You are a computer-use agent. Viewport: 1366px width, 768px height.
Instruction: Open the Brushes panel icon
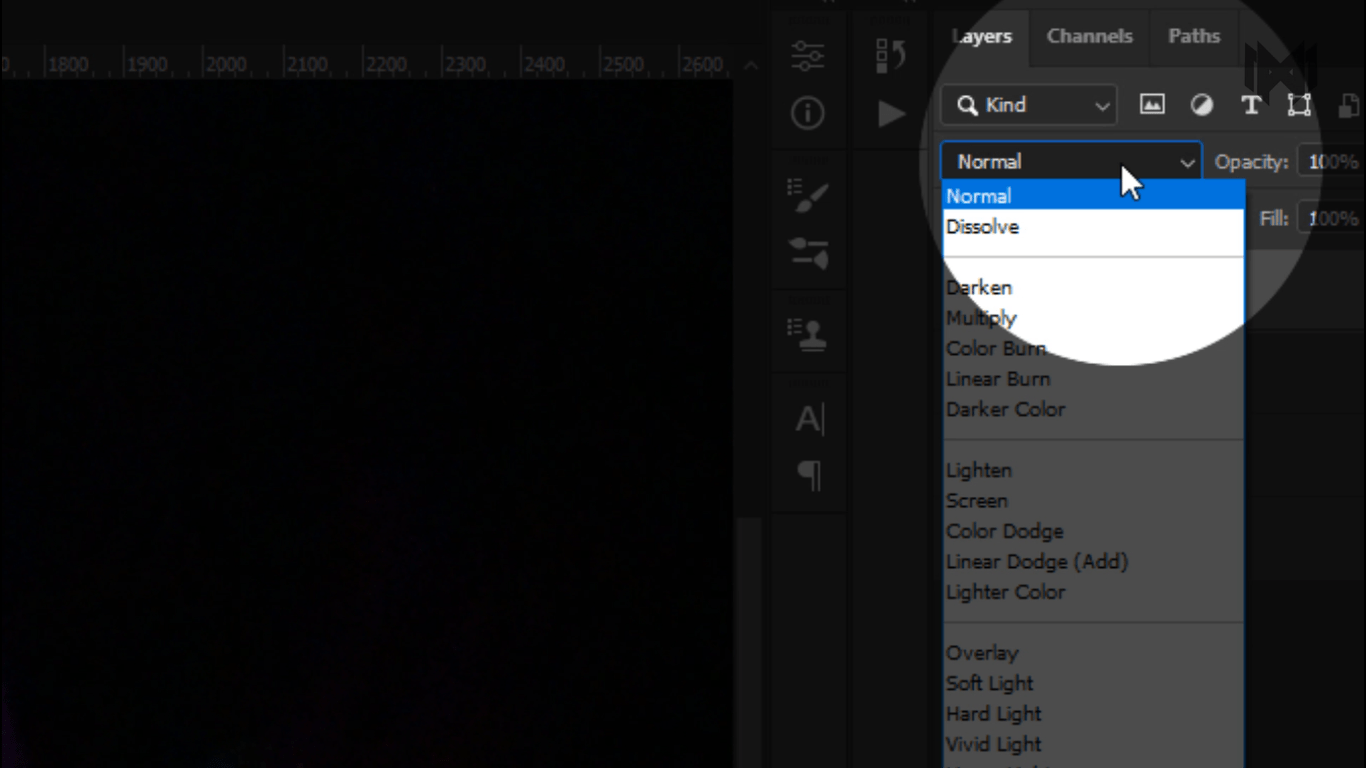[808, 252]
